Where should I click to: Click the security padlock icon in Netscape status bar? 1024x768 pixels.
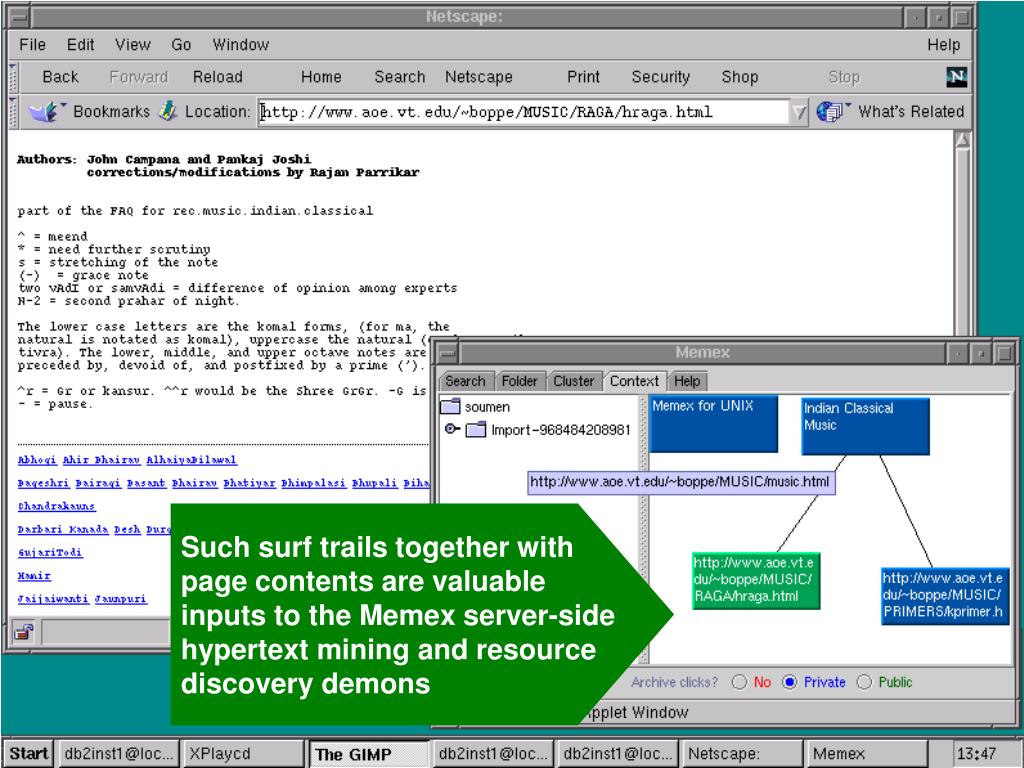coord(24,632)
